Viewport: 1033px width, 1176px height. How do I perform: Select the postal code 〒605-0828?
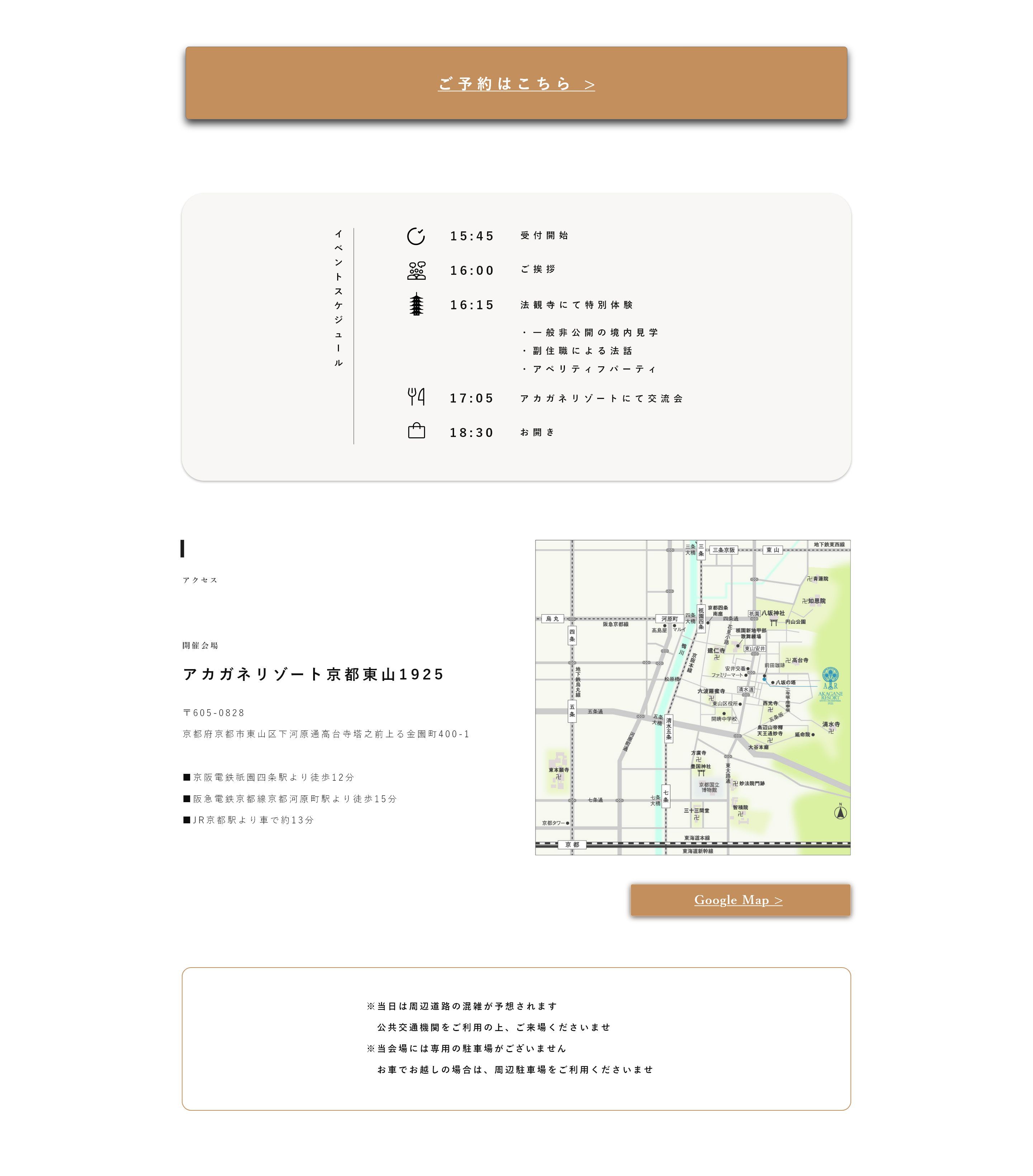(x=214, y=713)
